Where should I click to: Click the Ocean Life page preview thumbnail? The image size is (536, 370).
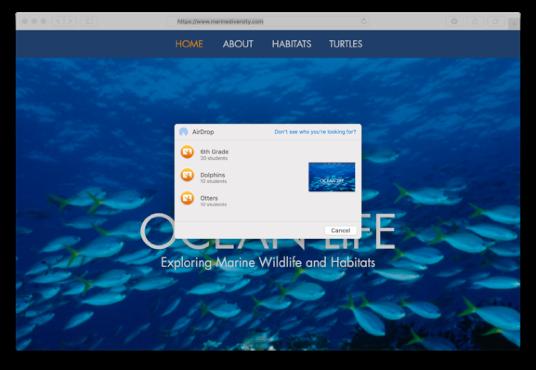(x=332, y=177)
